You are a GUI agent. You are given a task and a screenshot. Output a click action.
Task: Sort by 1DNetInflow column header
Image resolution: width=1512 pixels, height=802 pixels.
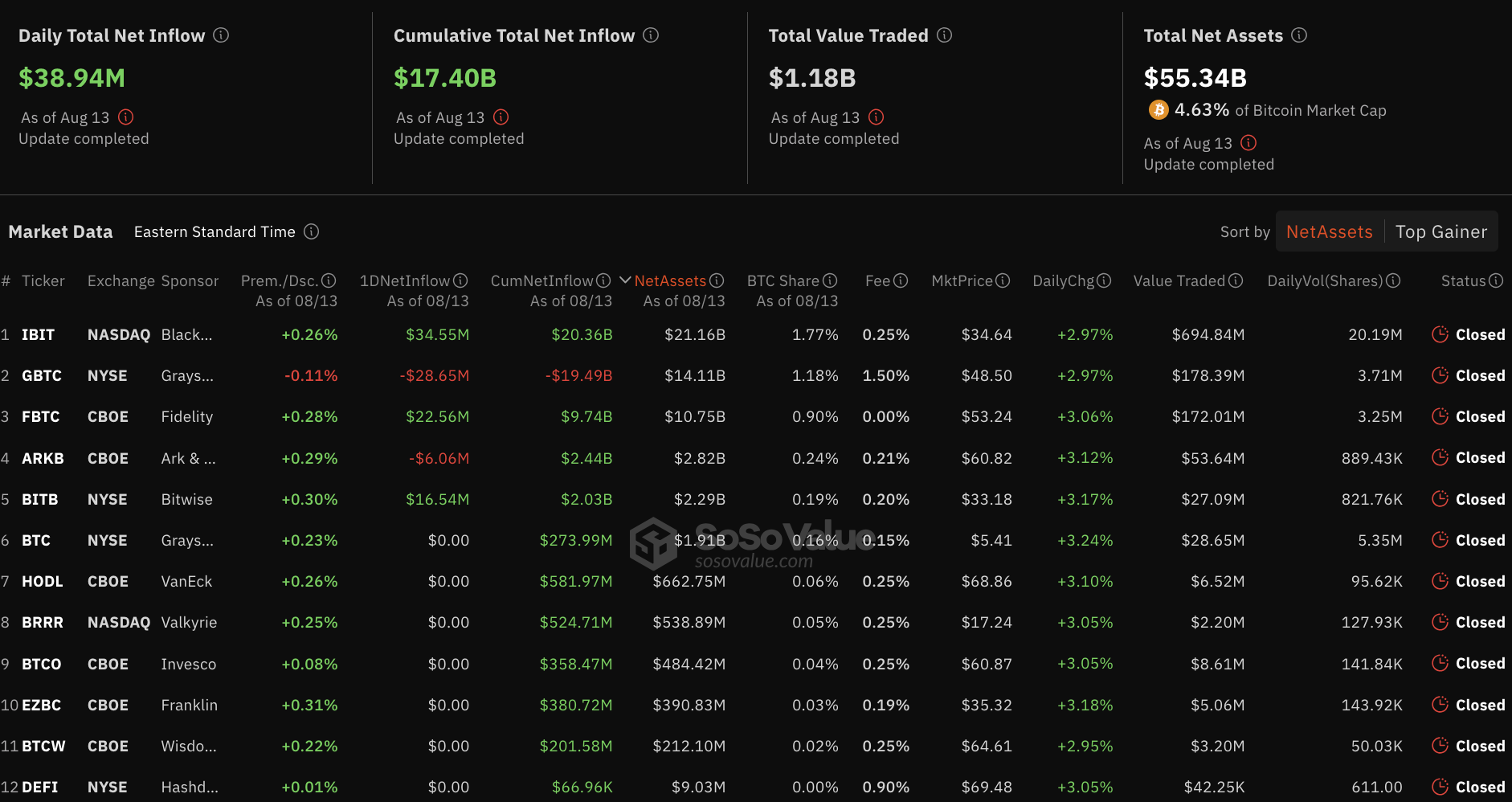(404, 280)
